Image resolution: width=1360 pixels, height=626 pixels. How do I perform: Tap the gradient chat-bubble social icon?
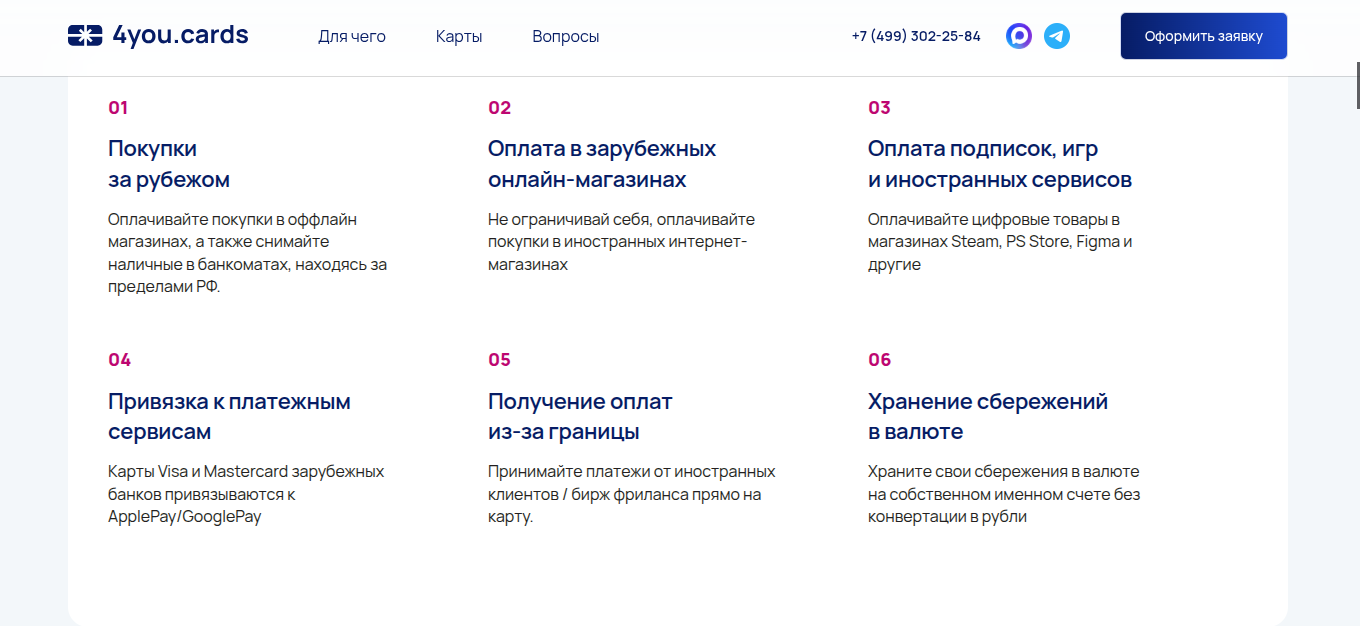(x=1018, y=35)
